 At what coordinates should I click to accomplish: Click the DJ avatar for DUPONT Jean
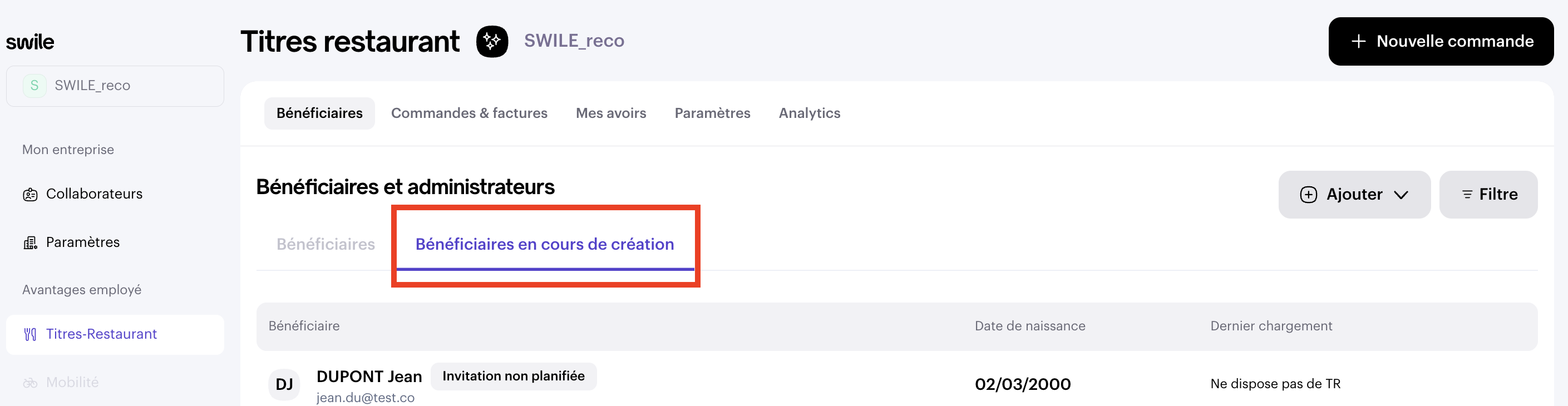[x=284, y=384]
